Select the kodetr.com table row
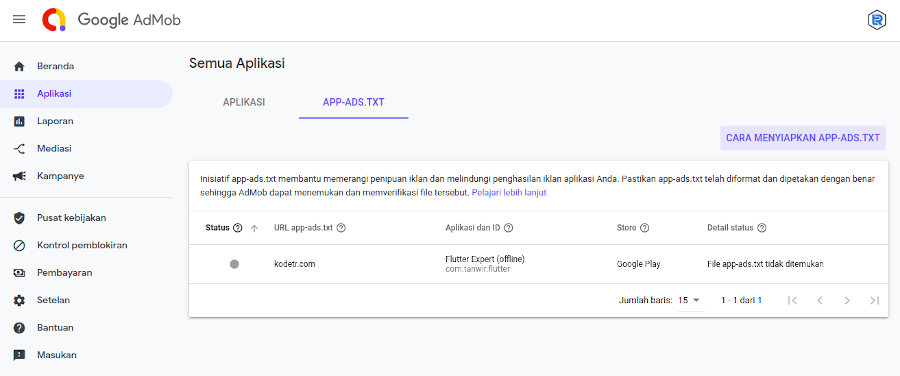 click(x=537, y=265)
